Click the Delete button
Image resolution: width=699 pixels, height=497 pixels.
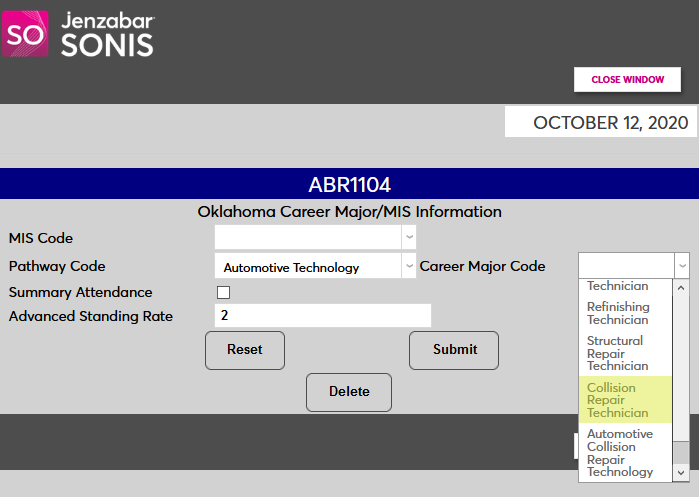[349, 392]
